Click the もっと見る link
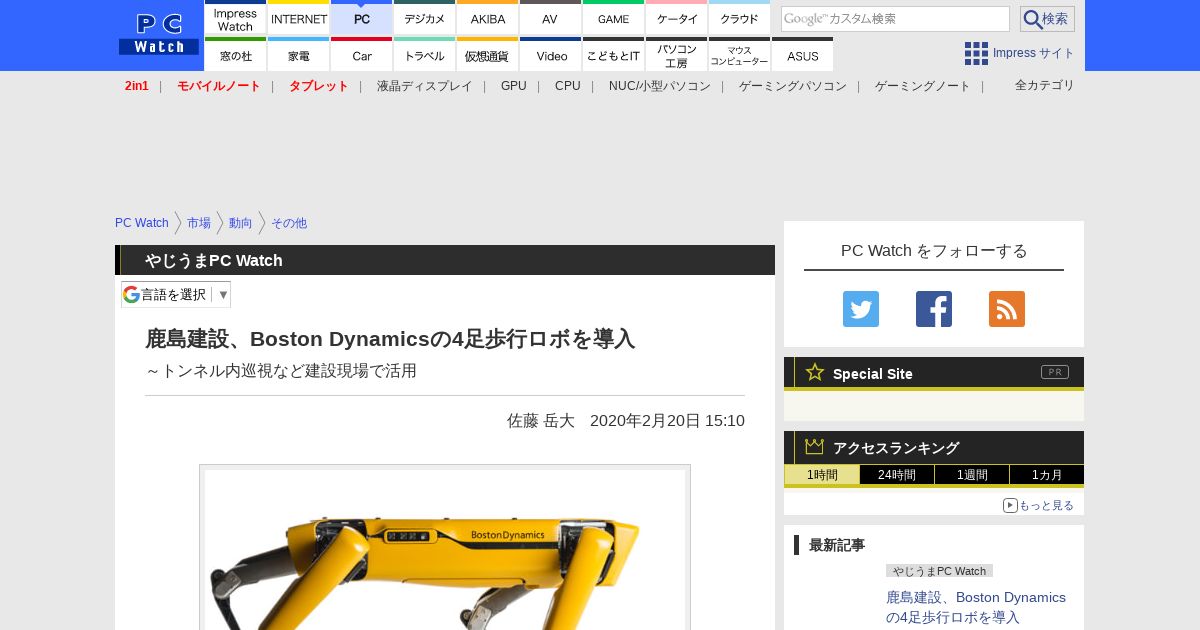The width and height of the screenshot is (1200, 630). click(1046, 505)
